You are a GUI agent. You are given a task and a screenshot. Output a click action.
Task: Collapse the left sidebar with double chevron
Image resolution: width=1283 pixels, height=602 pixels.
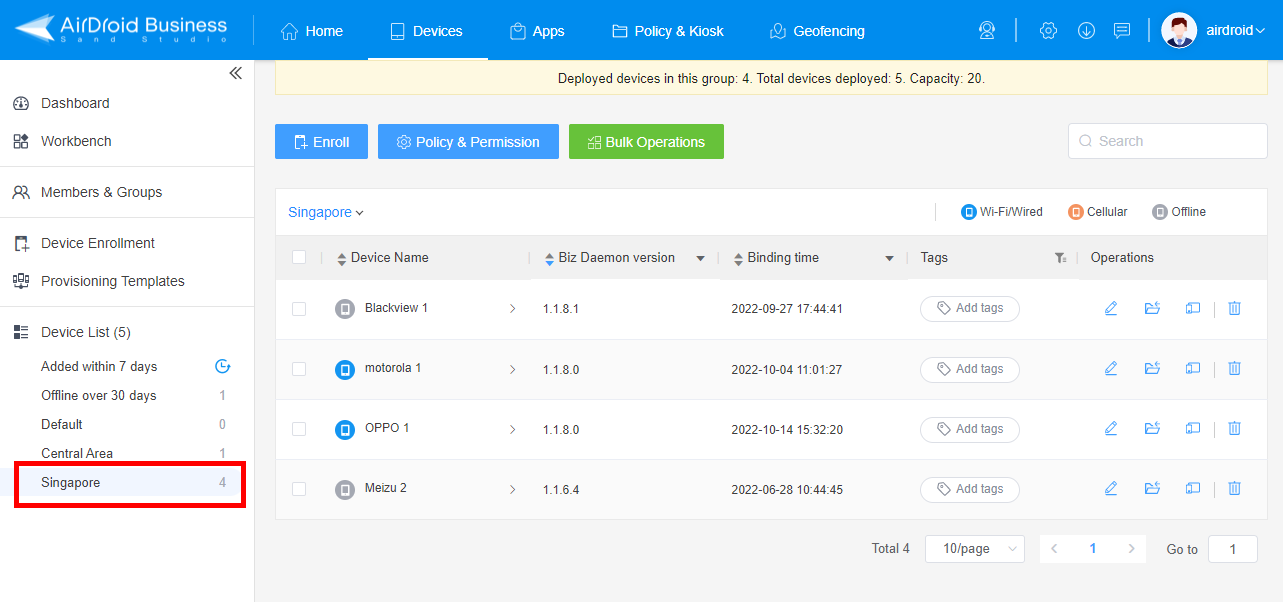(236, 73)
